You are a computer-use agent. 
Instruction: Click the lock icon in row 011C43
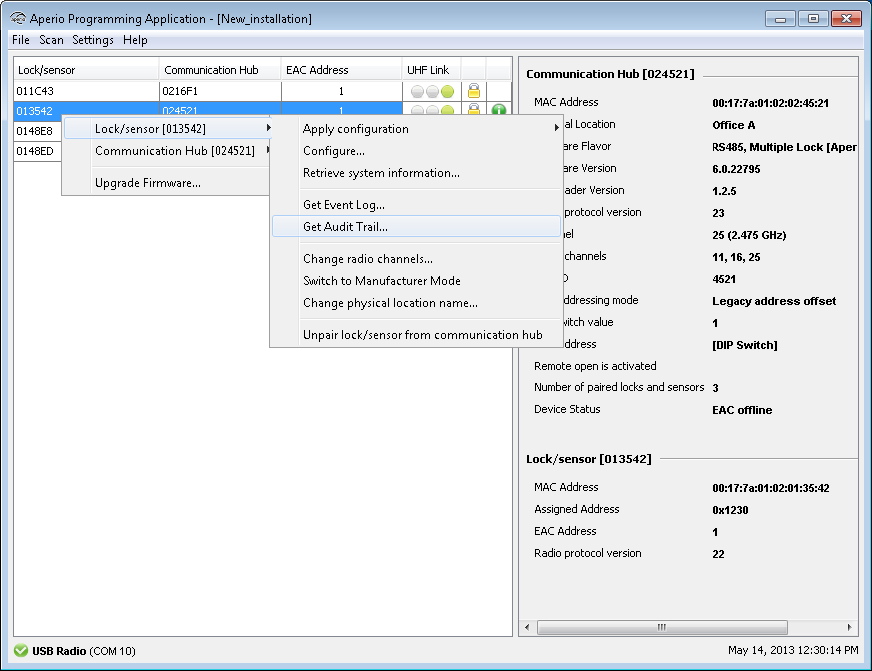point(474,91)
